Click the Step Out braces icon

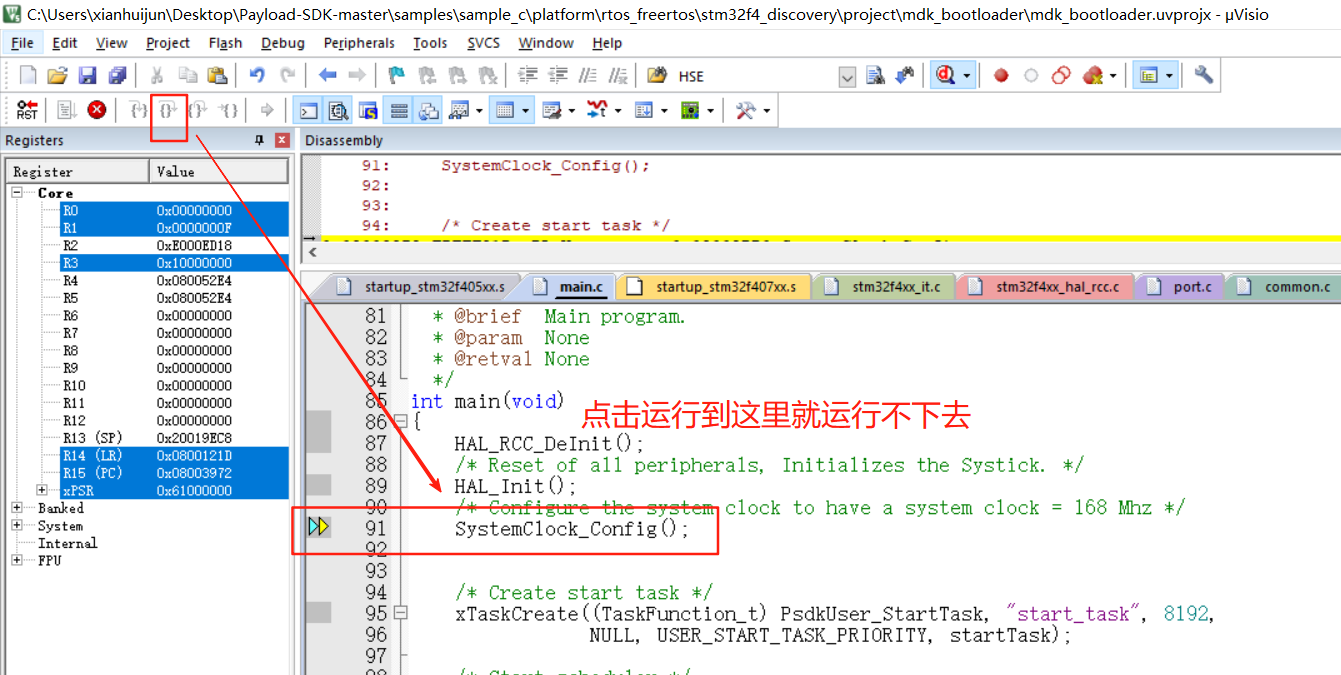pyautogui.click(x=199, y=110)
